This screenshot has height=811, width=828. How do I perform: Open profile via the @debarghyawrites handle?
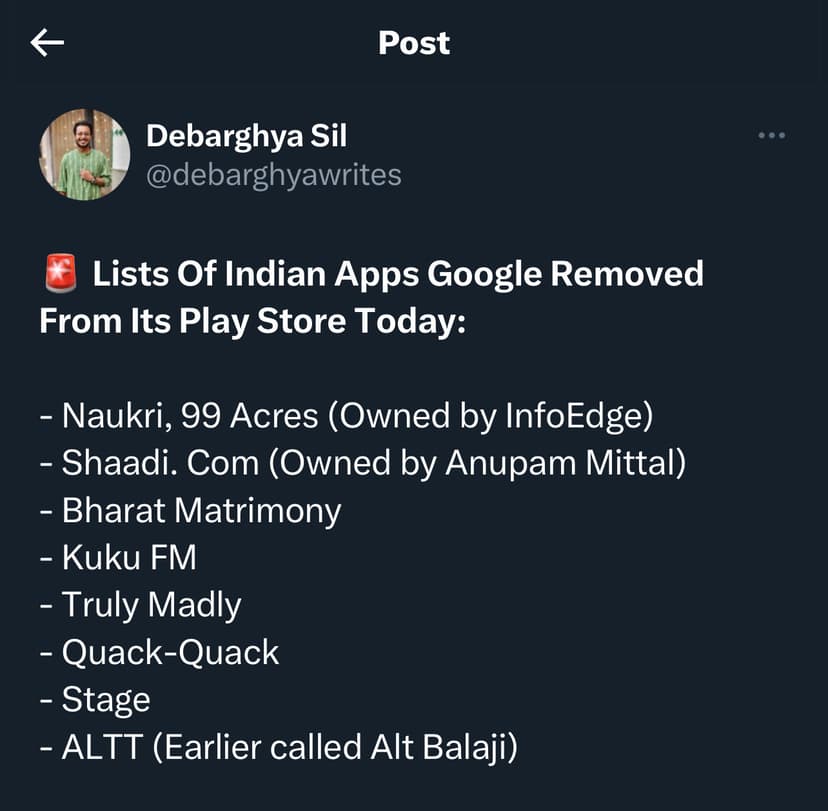pos(272,175)
